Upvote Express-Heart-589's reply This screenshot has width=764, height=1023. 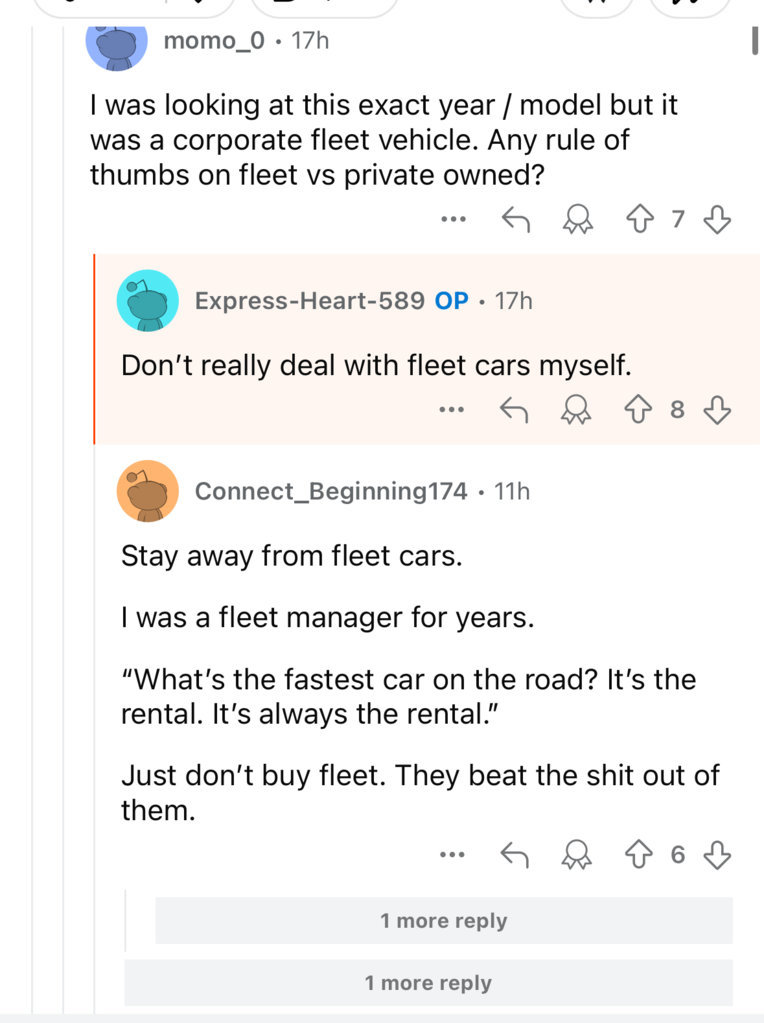tap(638, 410)
